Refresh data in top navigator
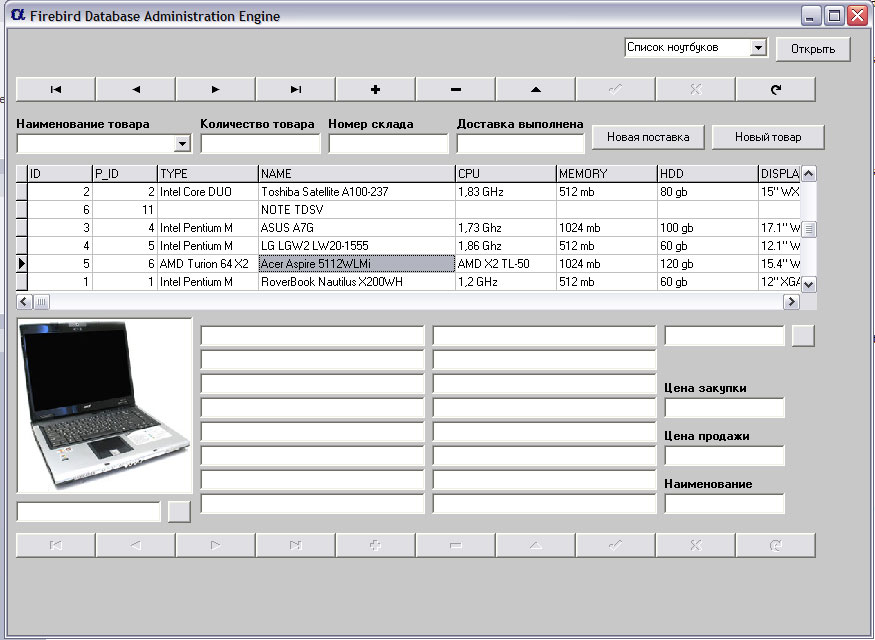875x640 pixels. pyautogui.click(x=776, y=89)
